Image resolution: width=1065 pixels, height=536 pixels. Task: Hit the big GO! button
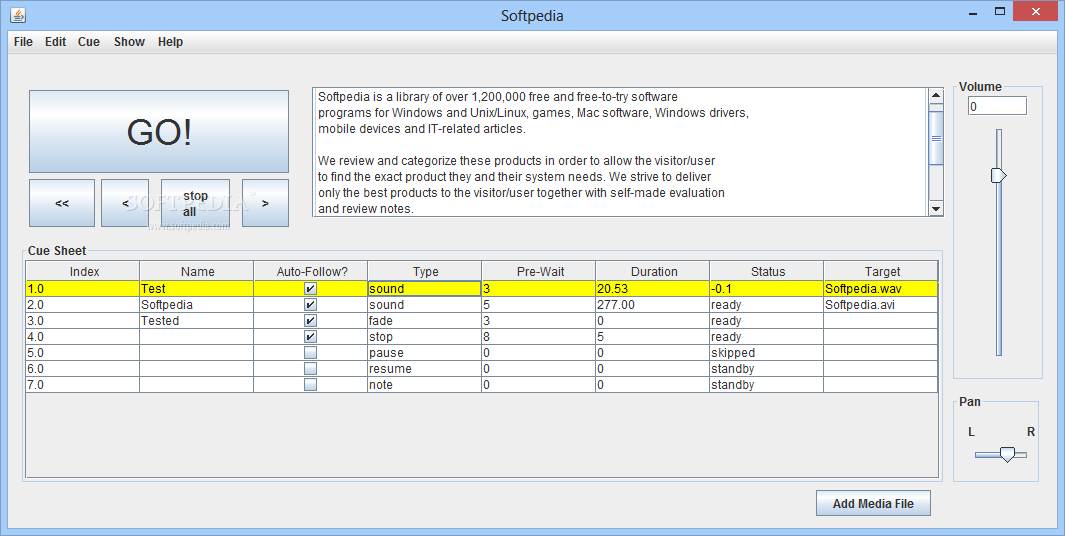(159, 132)
